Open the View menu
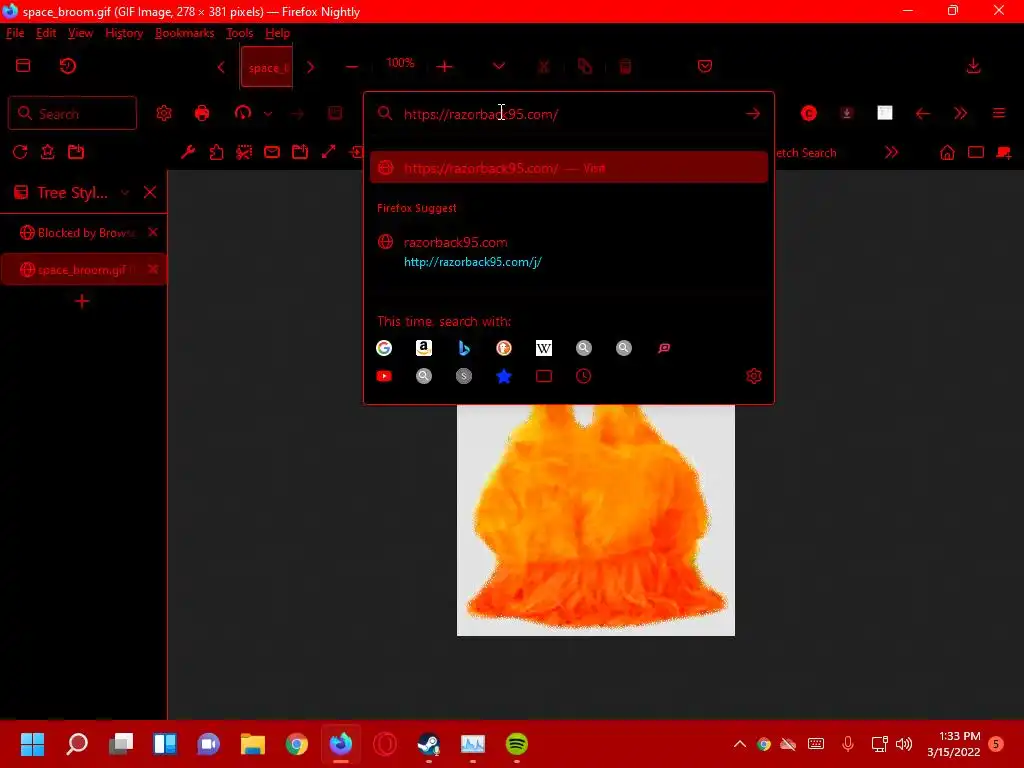The image size is (1024, 768). pos(80,33)
